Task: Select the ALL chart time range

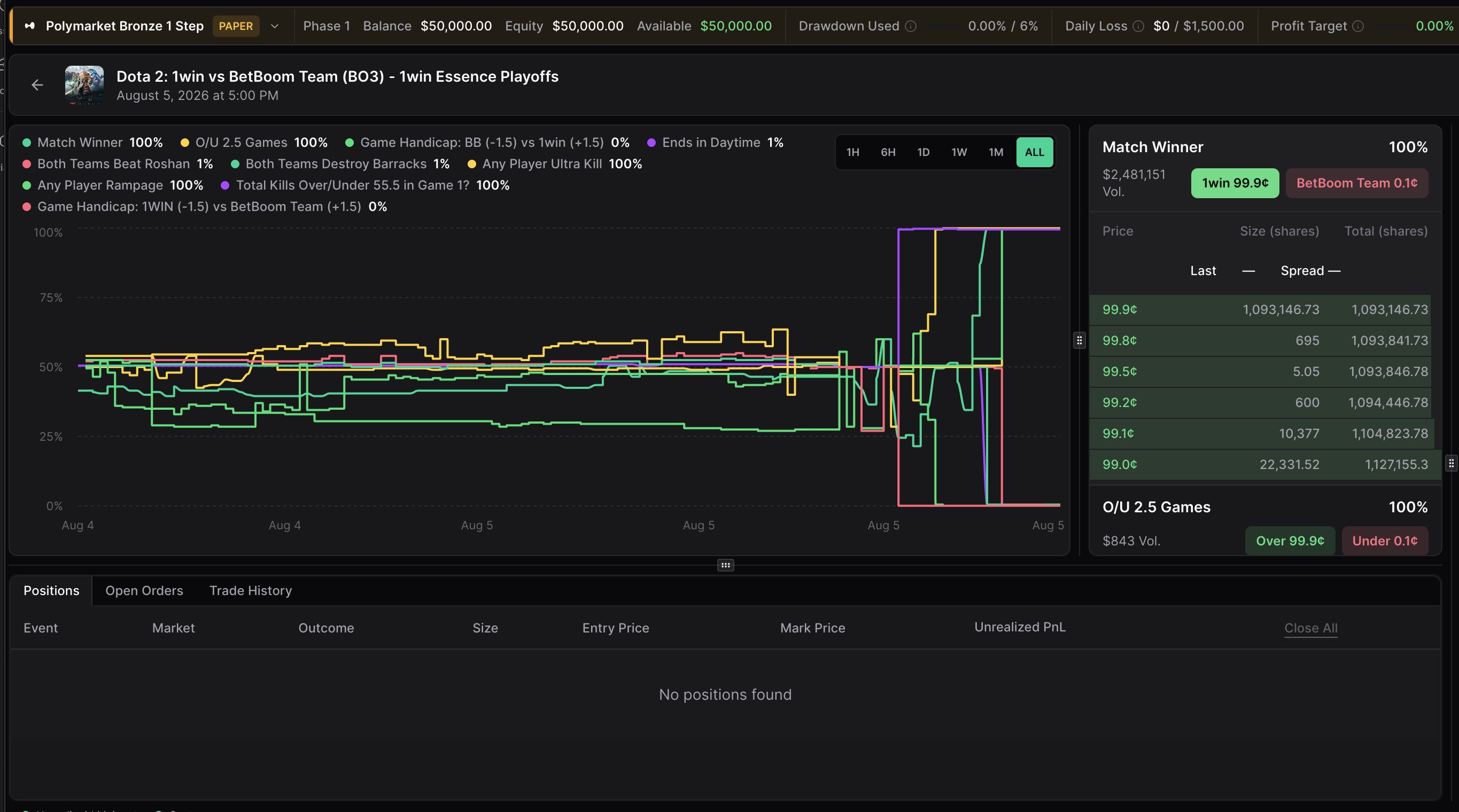Action: [x=1034, y=152]
